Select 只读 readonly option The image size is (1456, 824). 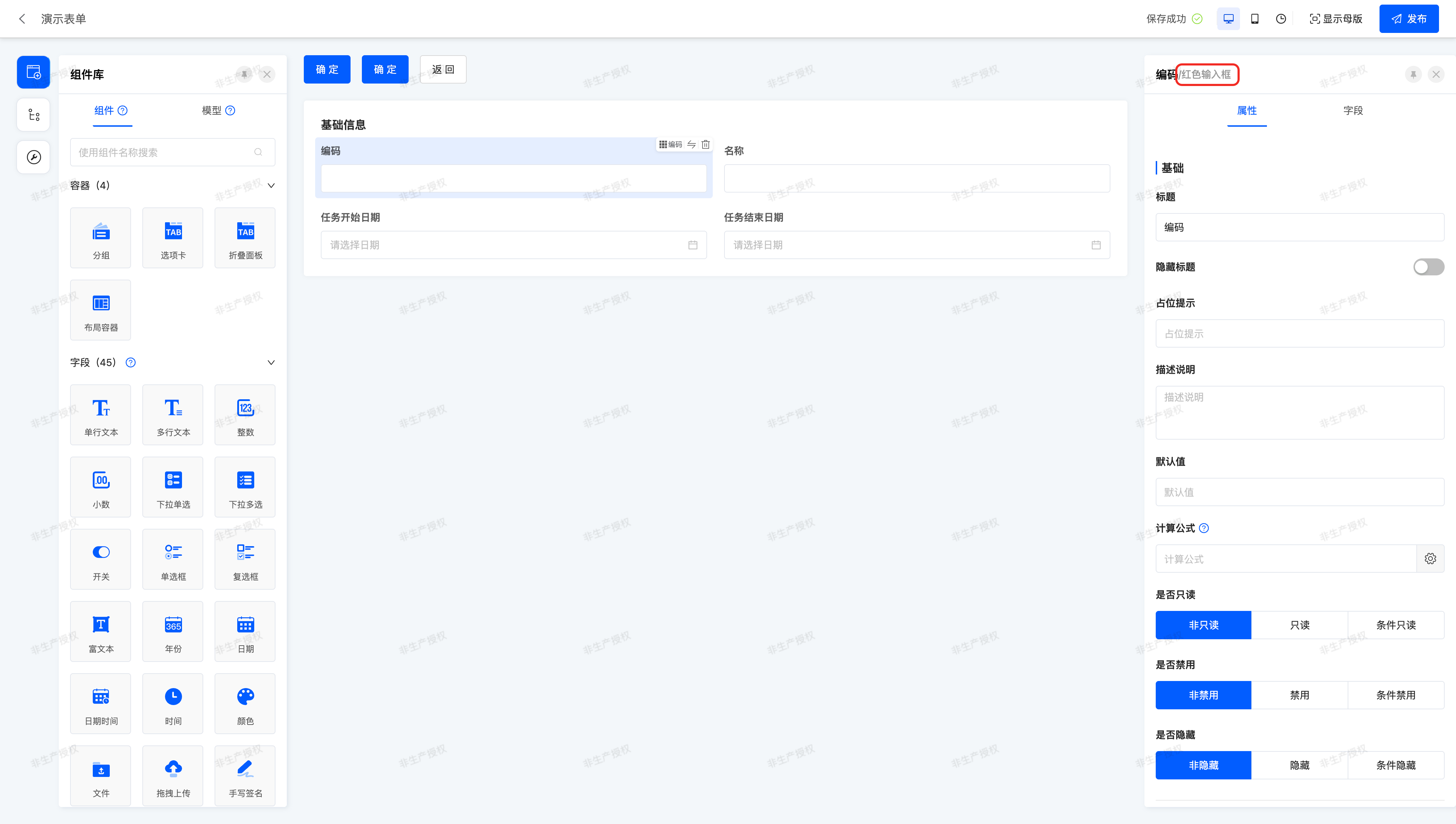coord(1299,625)
